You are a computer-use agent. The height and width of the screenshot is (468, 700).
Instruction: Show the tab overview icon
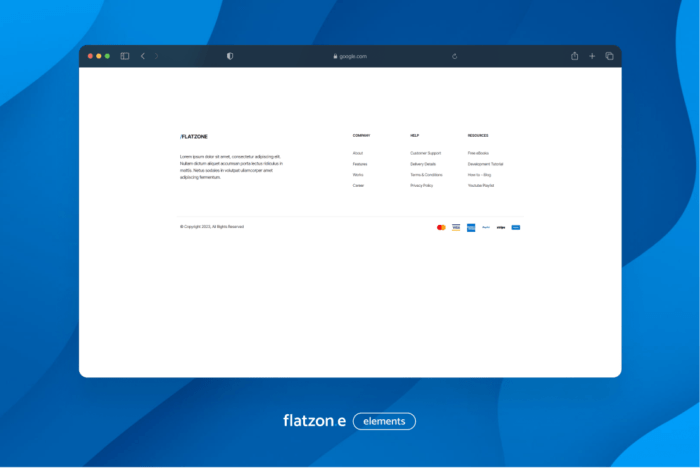pyautogui.click(x=609, y=56)
